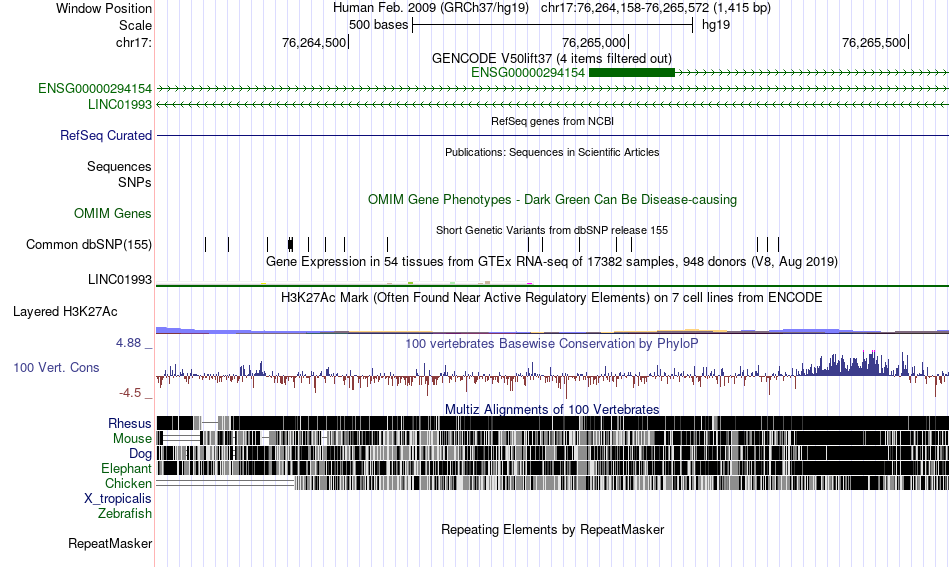The width and height of the screenshot is (950, 567).
Task: Click the GTEx LINC01993 expression label
Action: [120, 279]
